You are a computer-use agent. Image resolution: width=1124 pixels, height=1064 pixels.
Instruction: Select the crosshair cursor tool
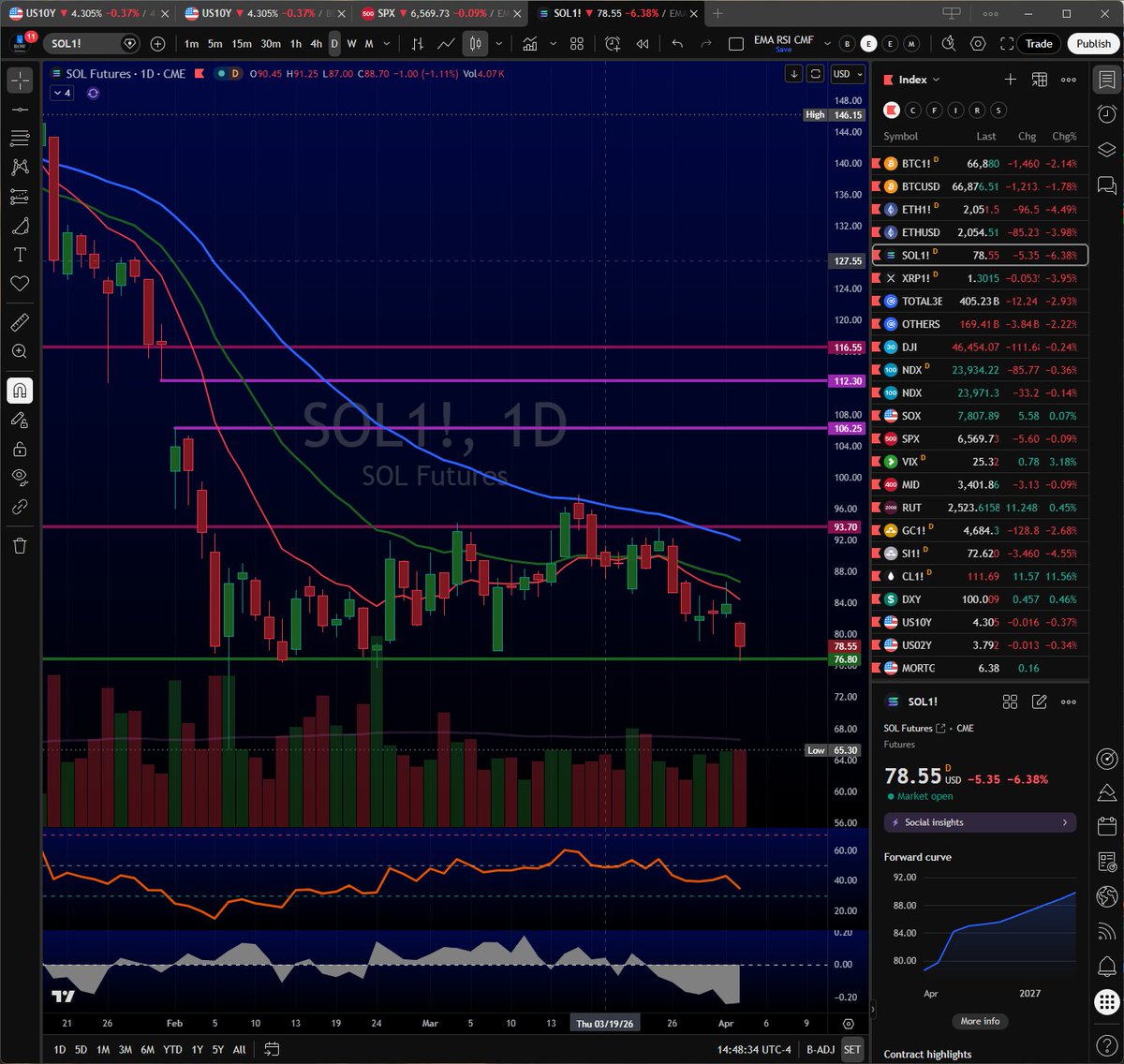(x=20, y=81)
